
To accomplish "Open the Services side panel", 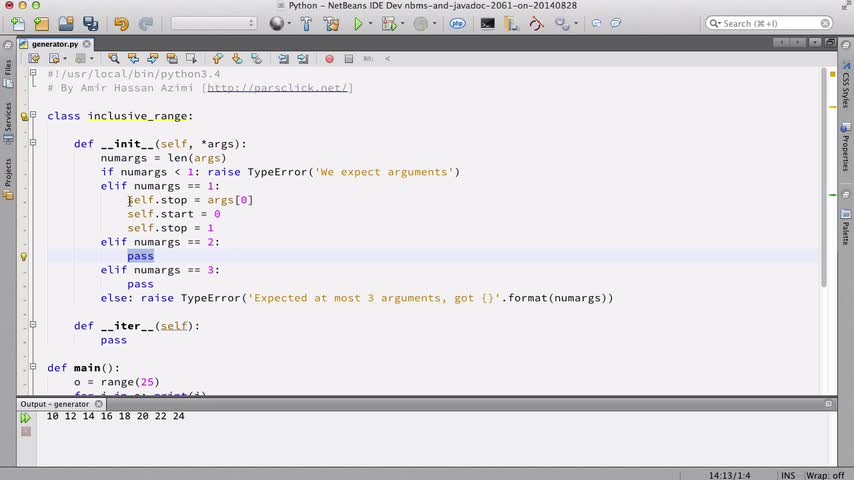I will pyautogui.click(x=8, y=122).
